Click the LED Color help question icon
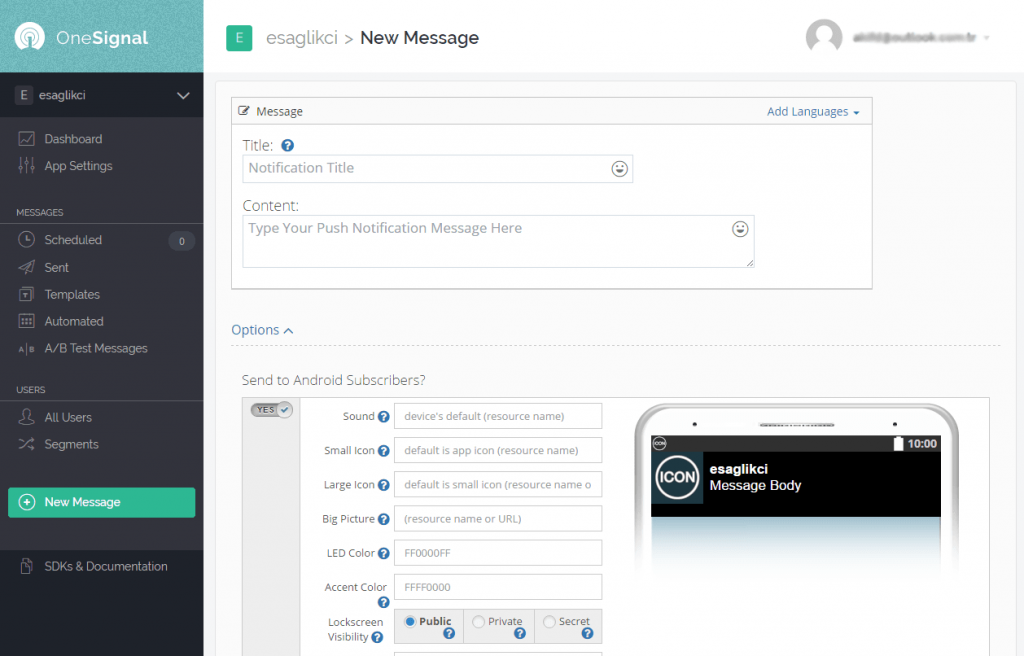Screen dimensions: 1024x656 coord(383,553)
